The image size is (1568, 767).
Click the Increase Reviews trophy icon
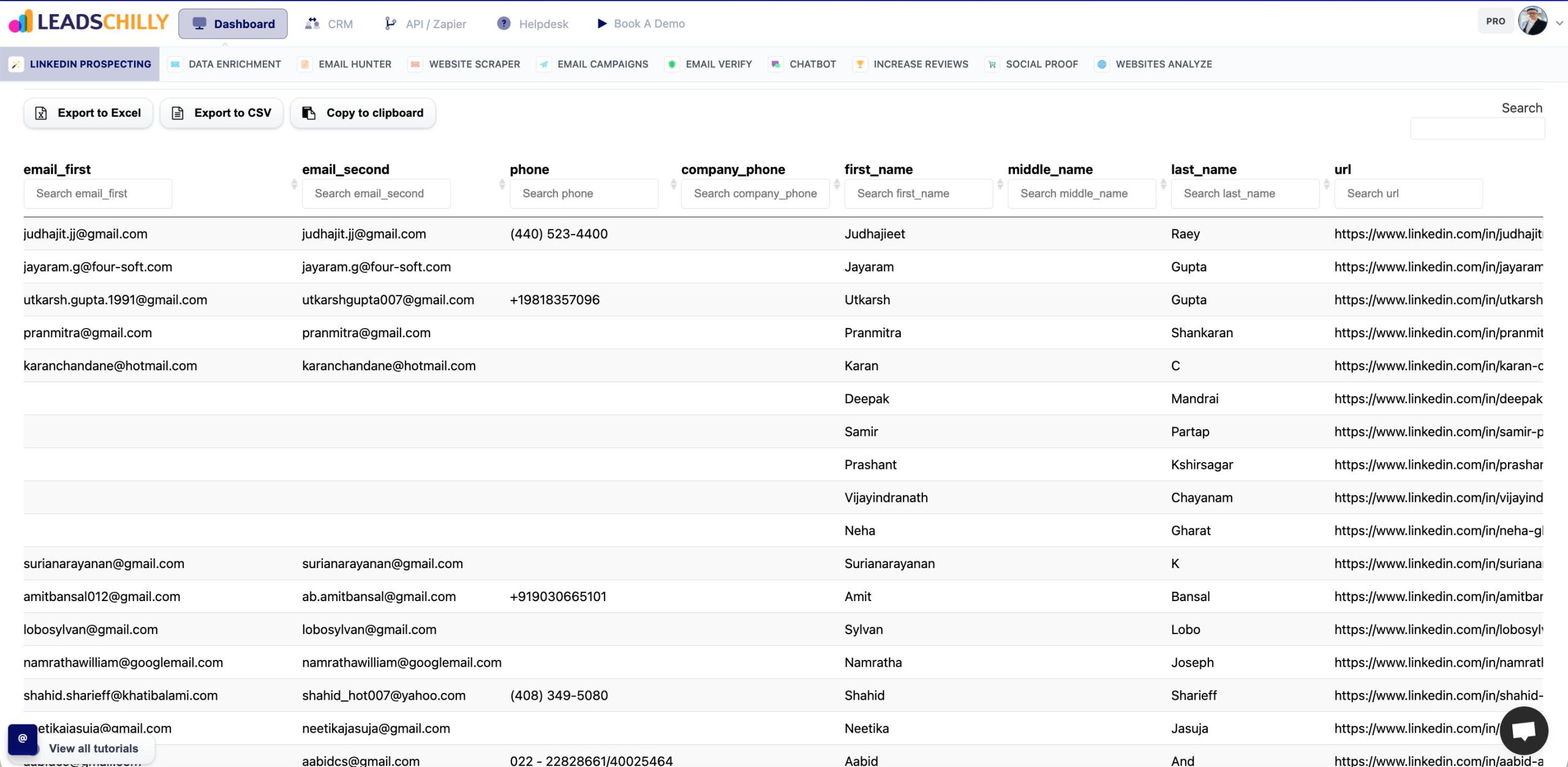click(x=860, y=64)
